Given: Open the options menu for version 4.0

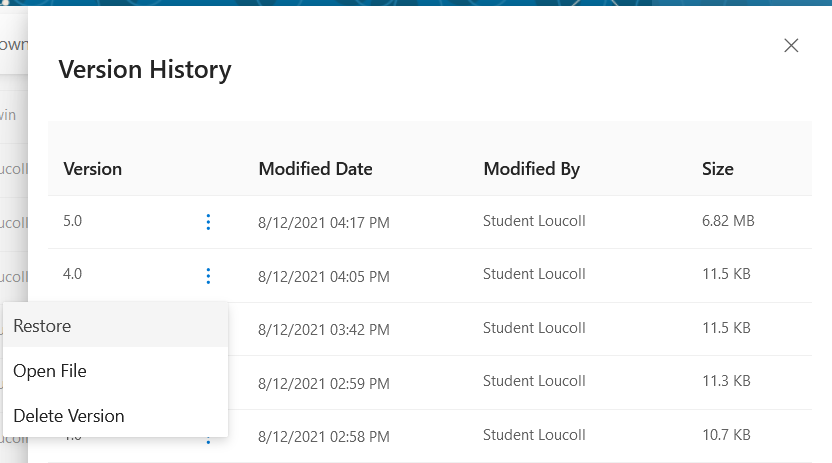Looking at the screenshot, I should [x=208, y=276].
